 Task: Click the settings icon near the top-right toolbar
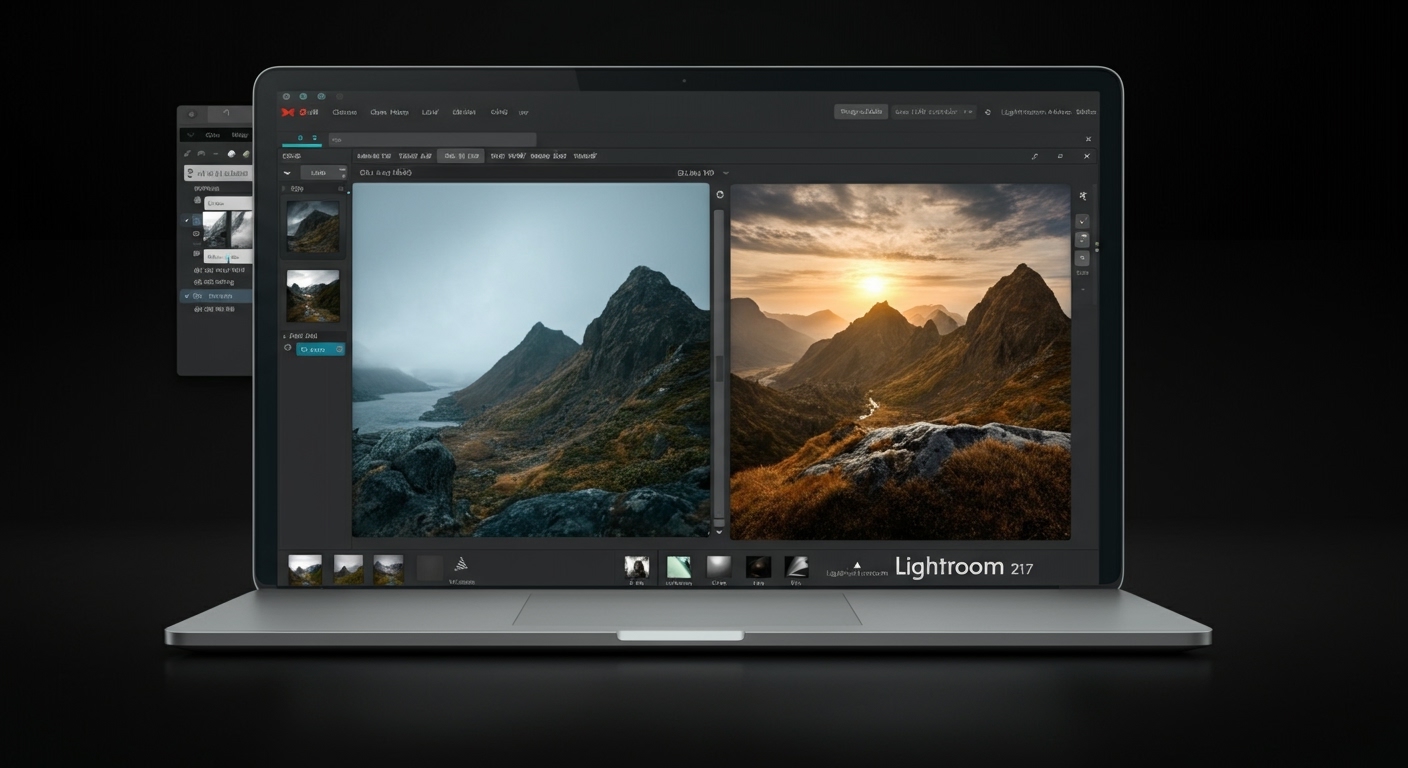tap(987, 112)
